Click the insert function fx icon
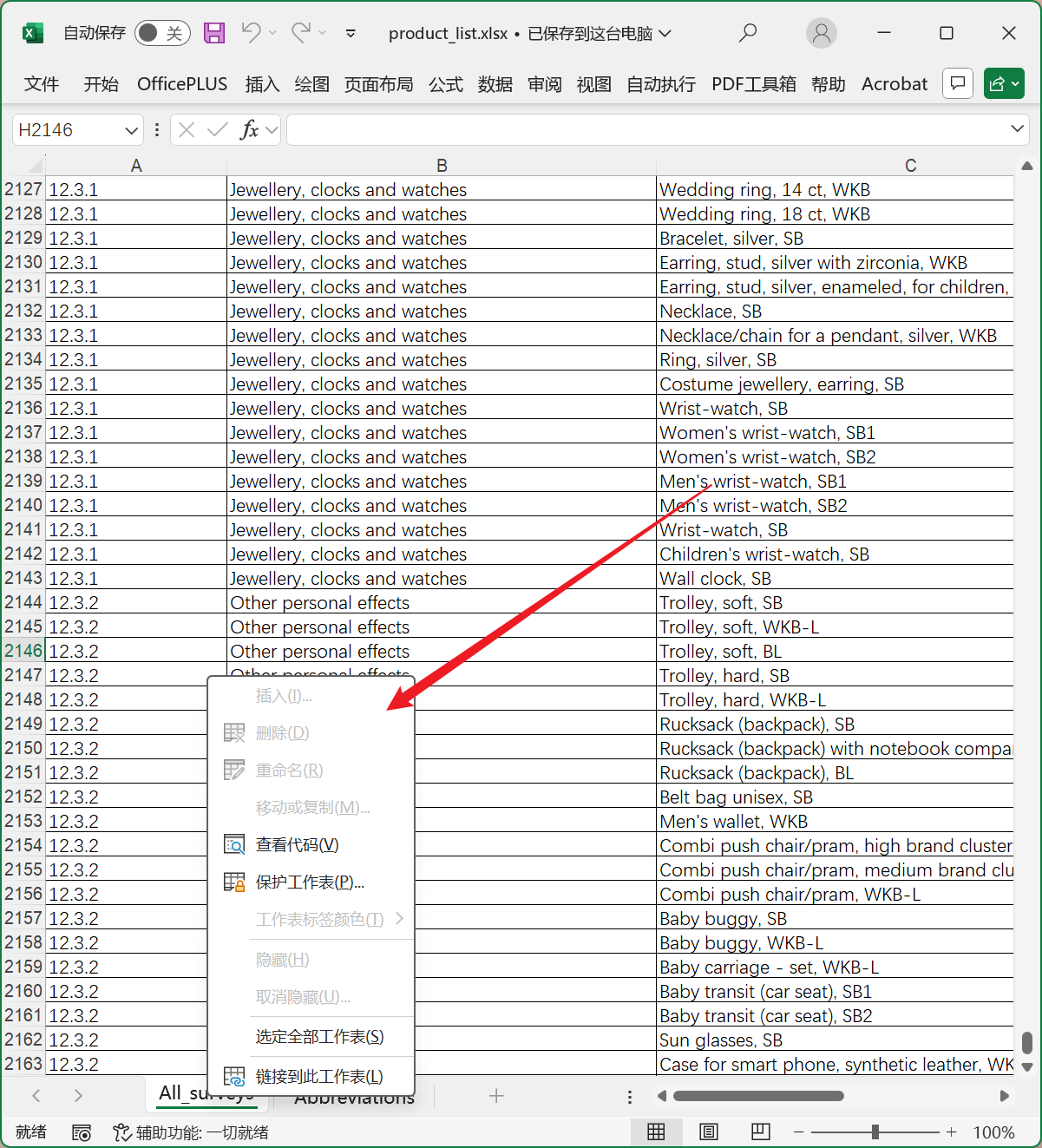The width and height of the screenshot is (1042, 1148). (x=249, y=130)
